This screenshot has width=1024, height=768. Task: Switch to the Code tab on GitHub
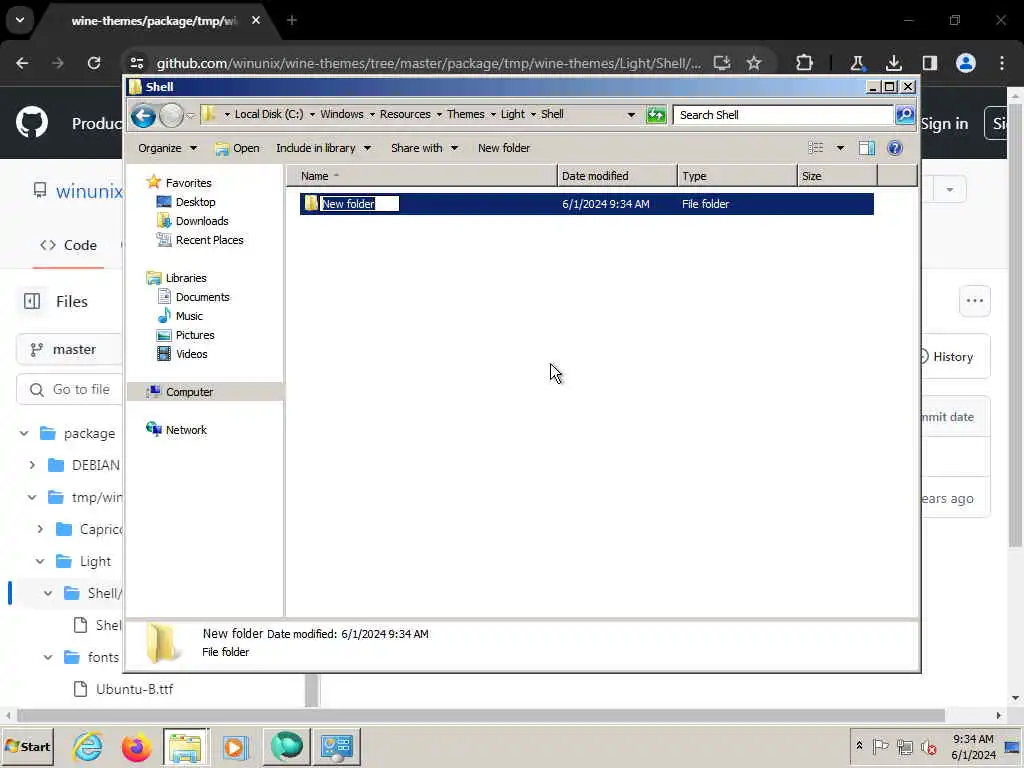coord(69,245)
